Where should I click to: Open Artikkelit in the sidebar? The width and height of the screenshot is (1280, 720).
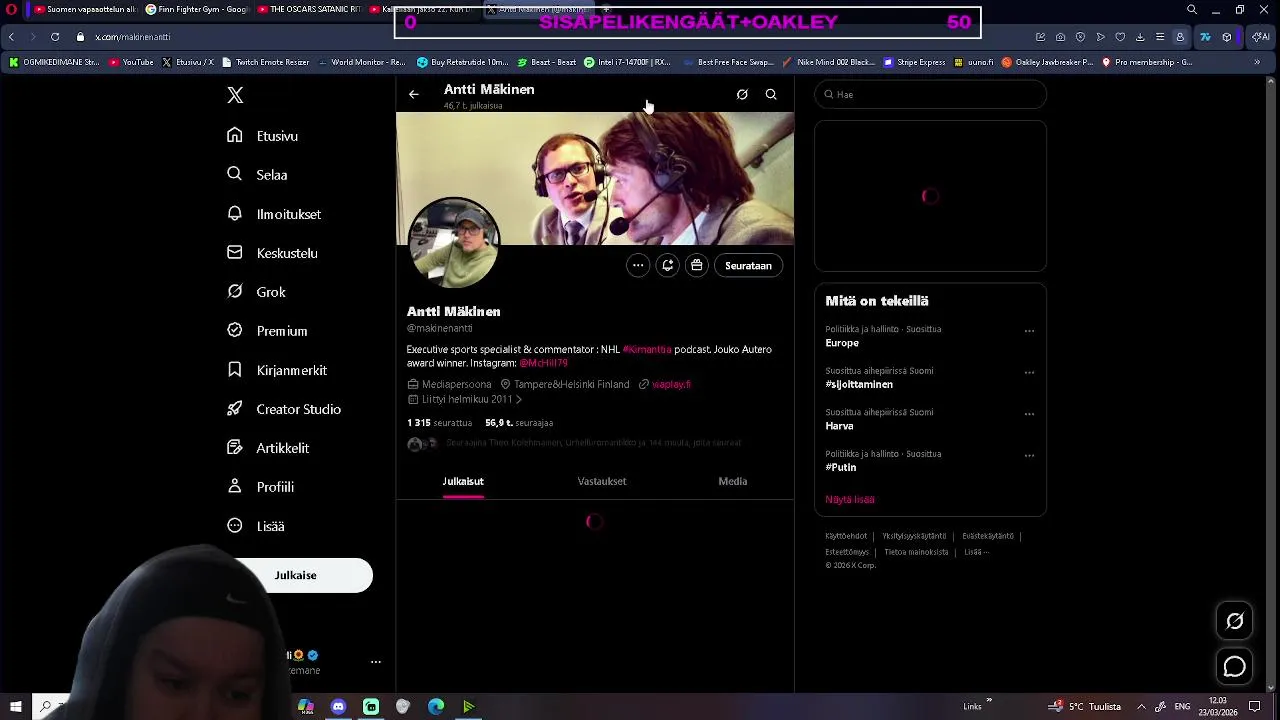click(268, 448)
